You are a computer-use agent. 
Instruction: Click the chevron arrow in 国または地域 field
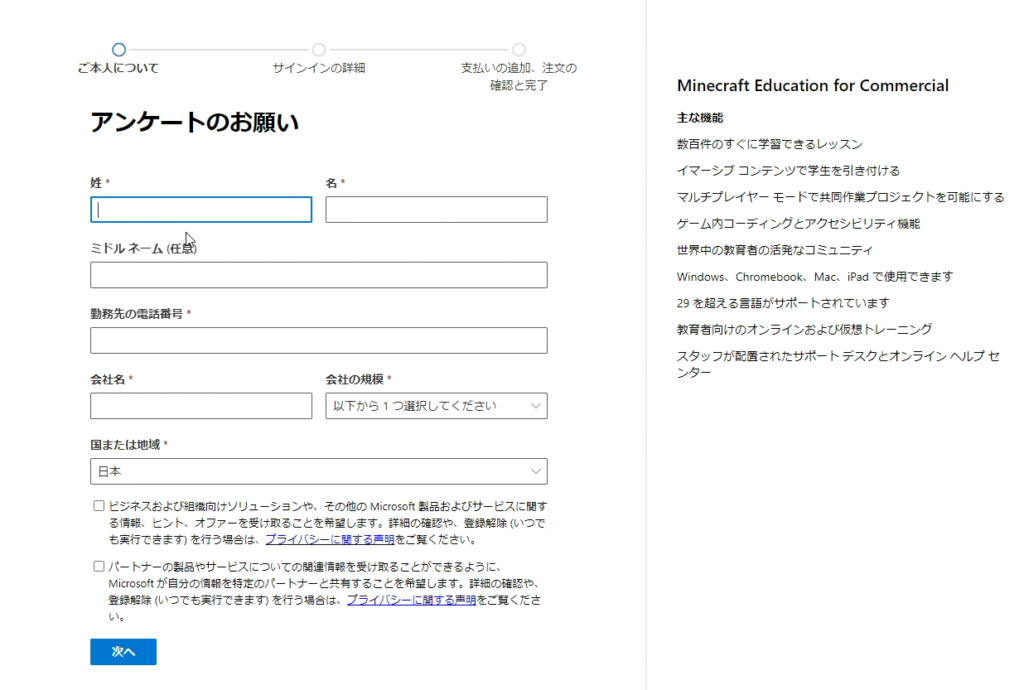pos(535,471)
